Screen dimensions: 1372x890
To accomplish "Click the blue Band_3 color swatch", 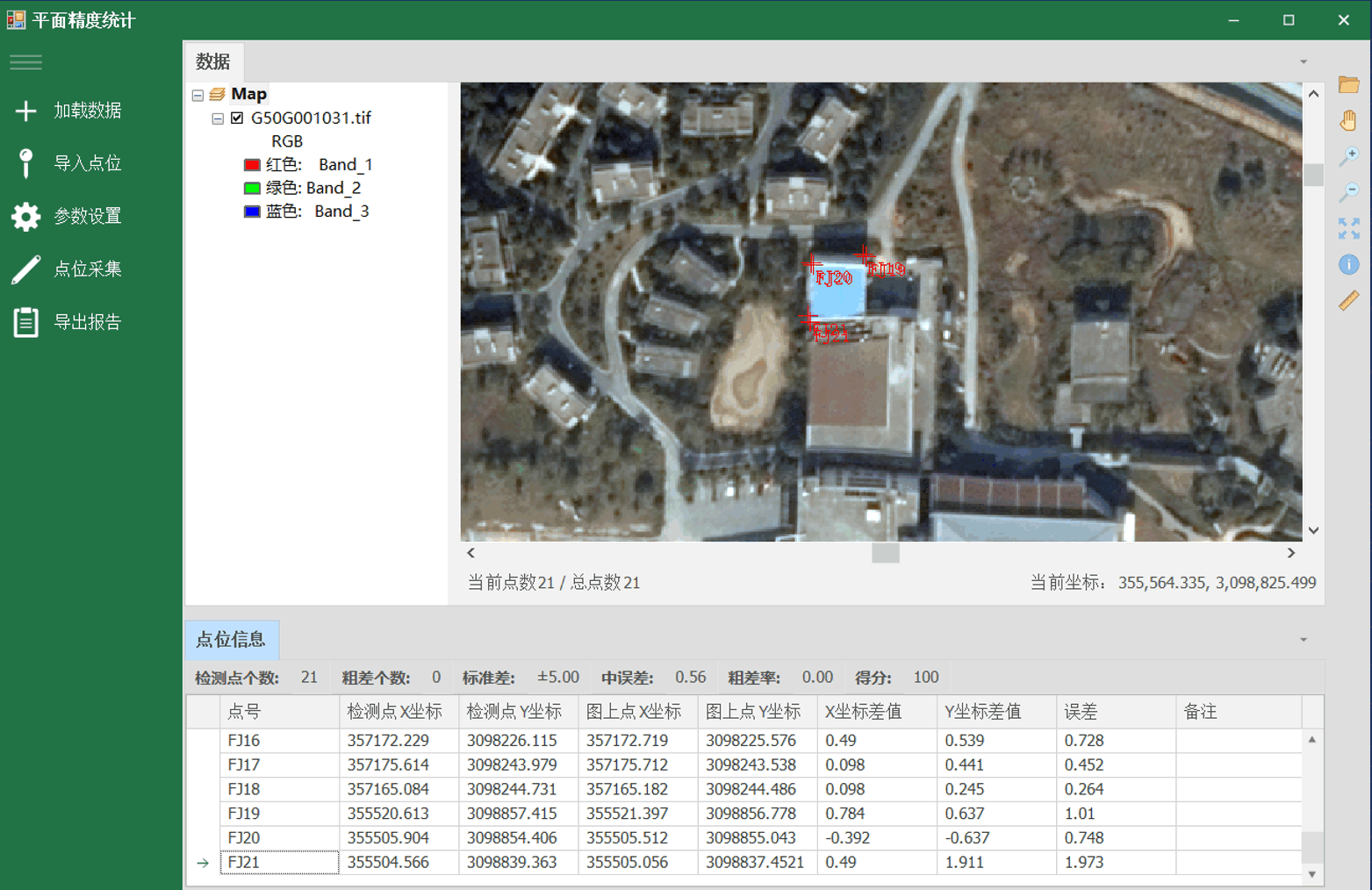I will [252, 212].
